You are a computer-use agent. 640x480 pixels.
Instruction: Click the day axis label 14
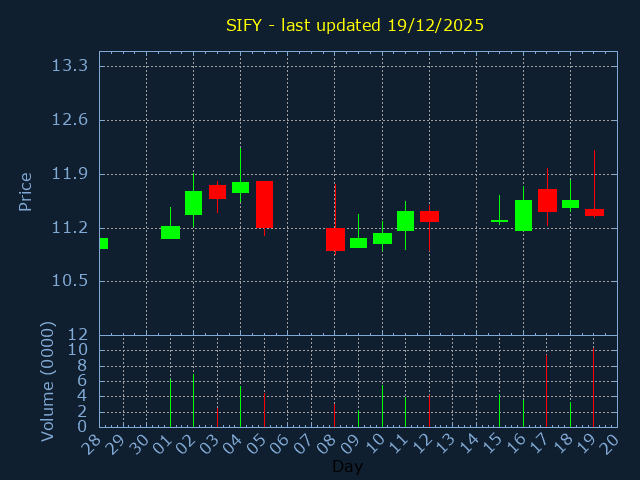click(469, 443)
